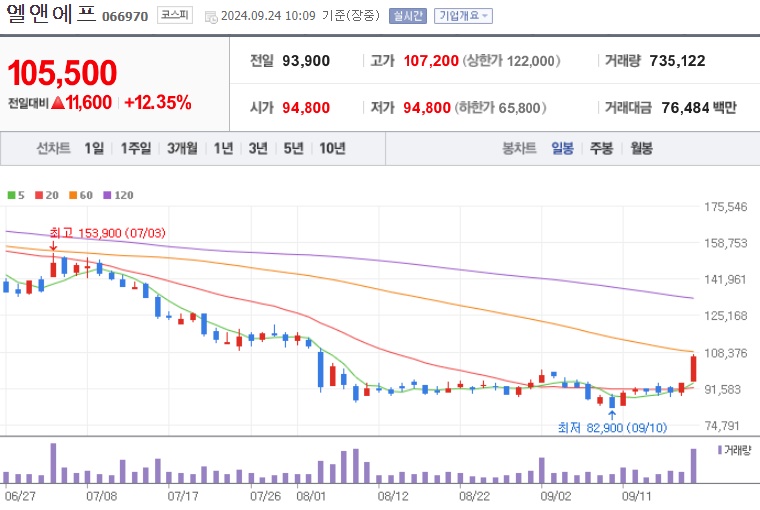Click the 최고 153,900 (07/03) annotation

[x=108, y=233]
